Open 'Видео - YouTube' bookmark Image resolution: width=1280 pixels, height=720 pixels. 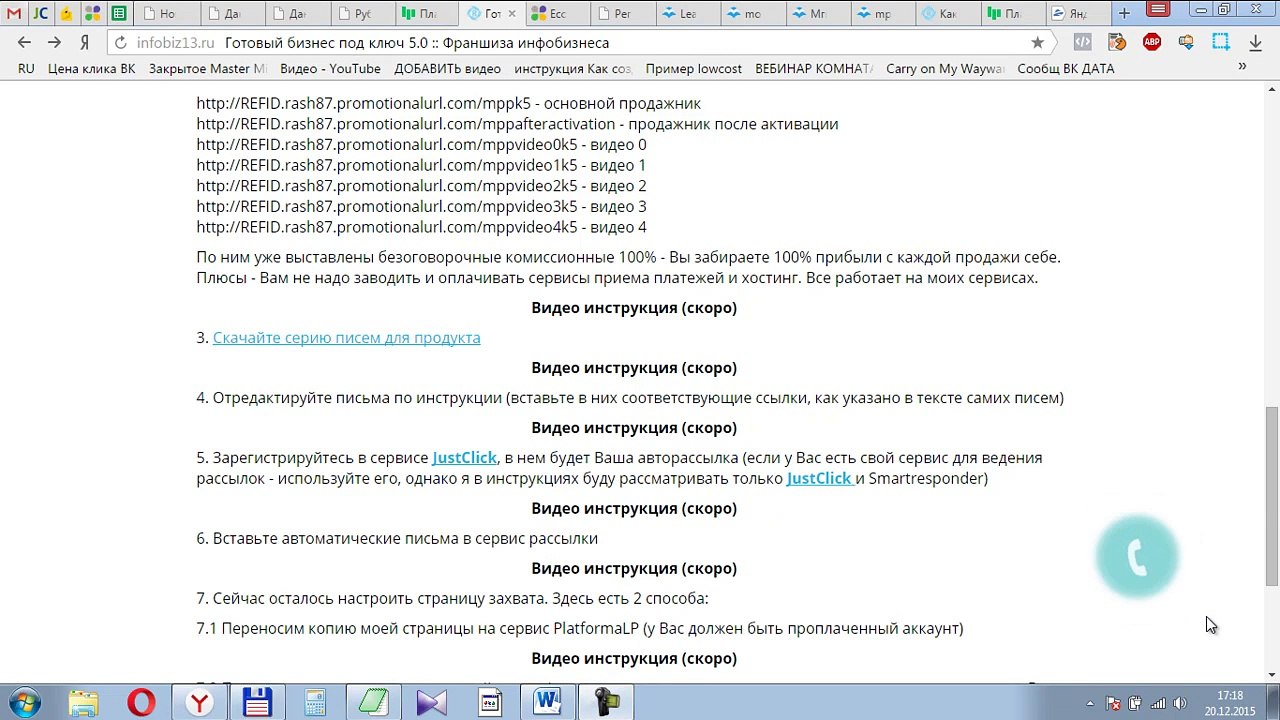pyautogui.click(x=330, y=69)
